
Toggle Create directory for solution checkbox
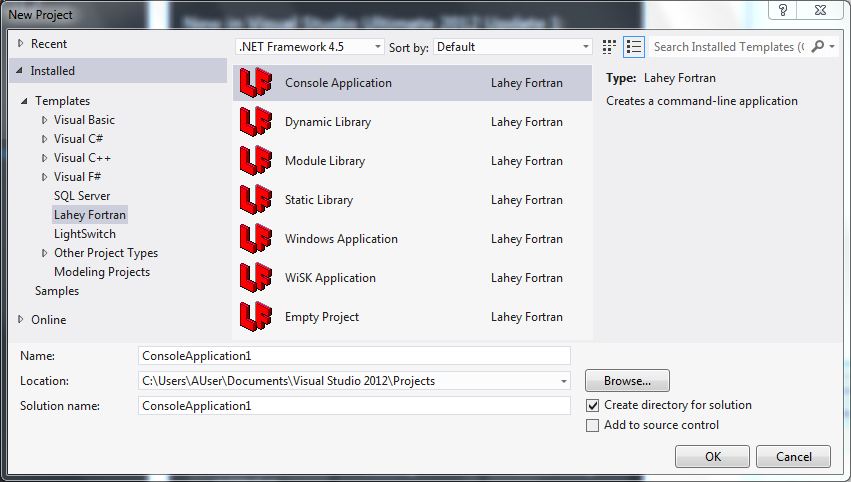pos(593,405)
